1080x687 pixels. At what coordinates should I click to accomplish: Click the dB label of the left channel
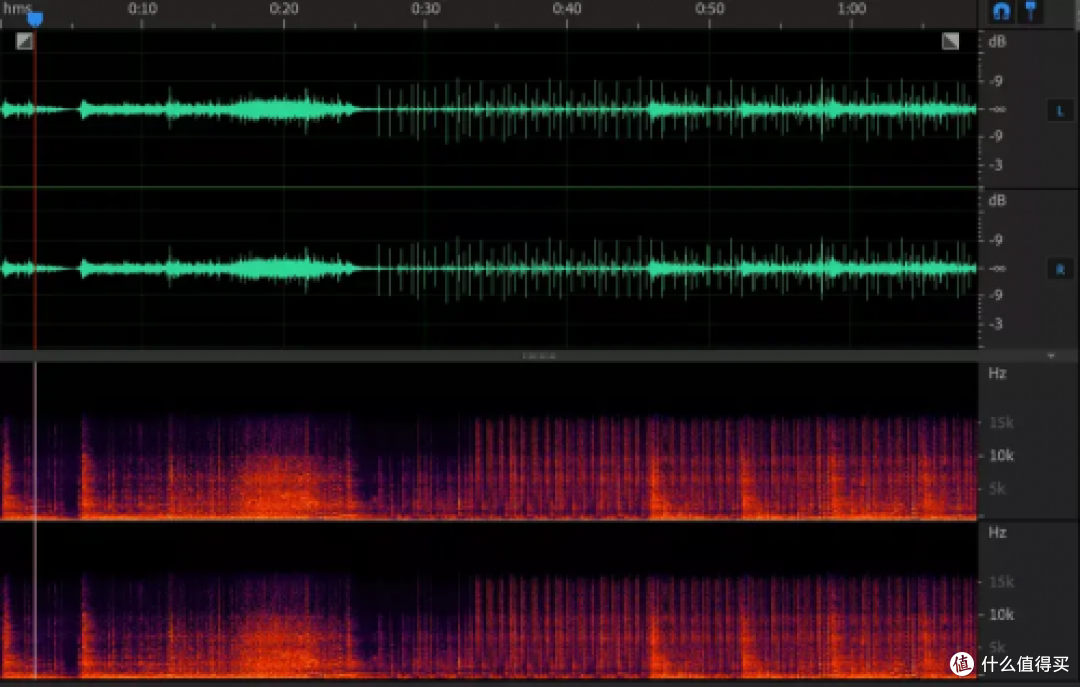click(x=997, y=42)
